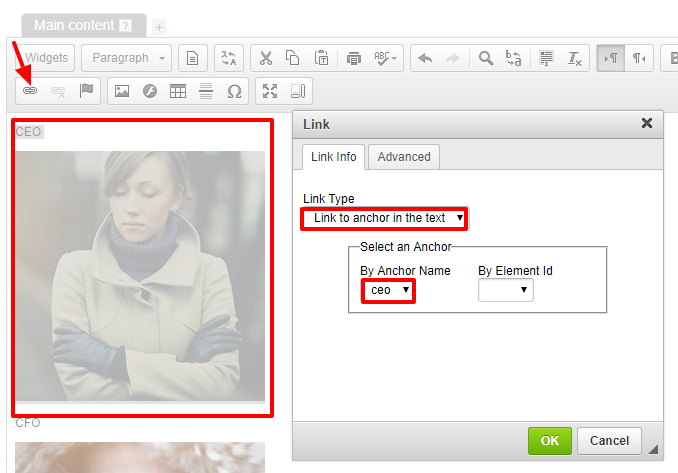This screenshot has width=678, height=473.
Task: Open the Advanced tab in Link dialog
Action: pos(404,157)
